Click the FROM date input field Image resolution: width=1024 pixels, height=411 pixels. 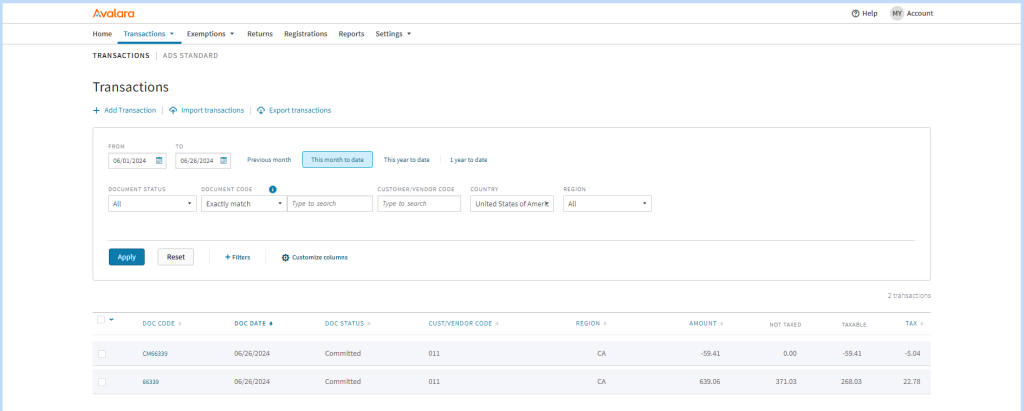[137, 160]
